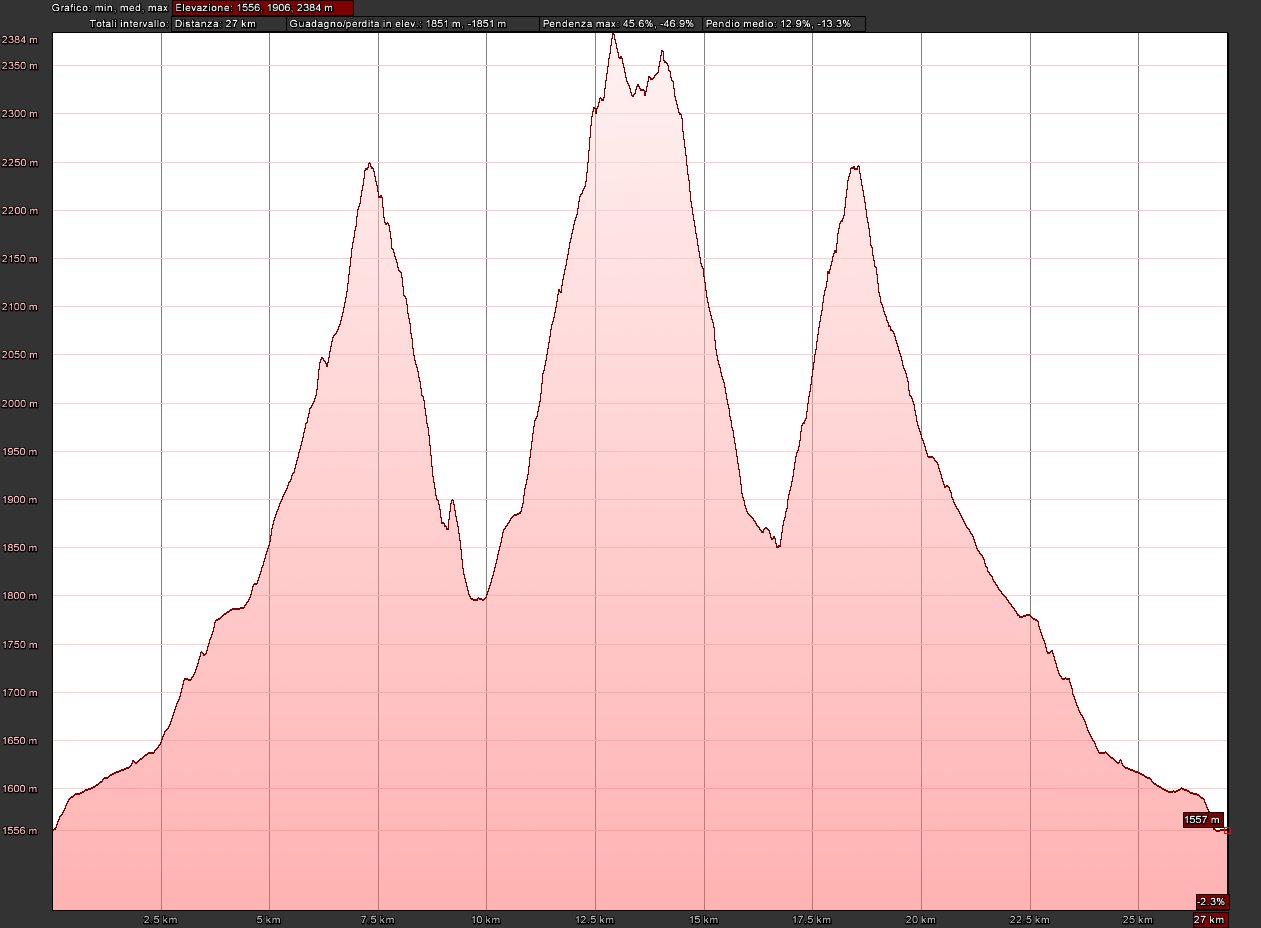Select the Distanza 27 km field
This screenshot has height=928, width=1261.
point(221,23)
